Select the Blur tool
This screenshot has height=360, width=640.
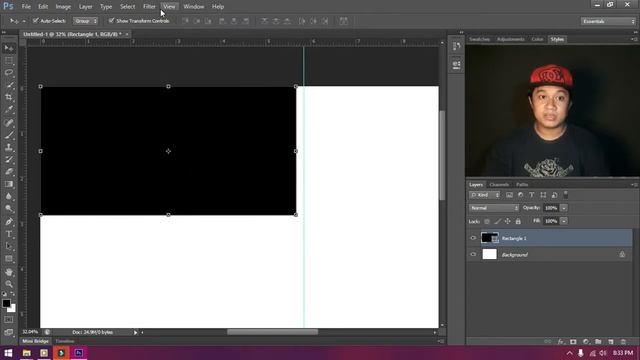click(x=9, y=196)
